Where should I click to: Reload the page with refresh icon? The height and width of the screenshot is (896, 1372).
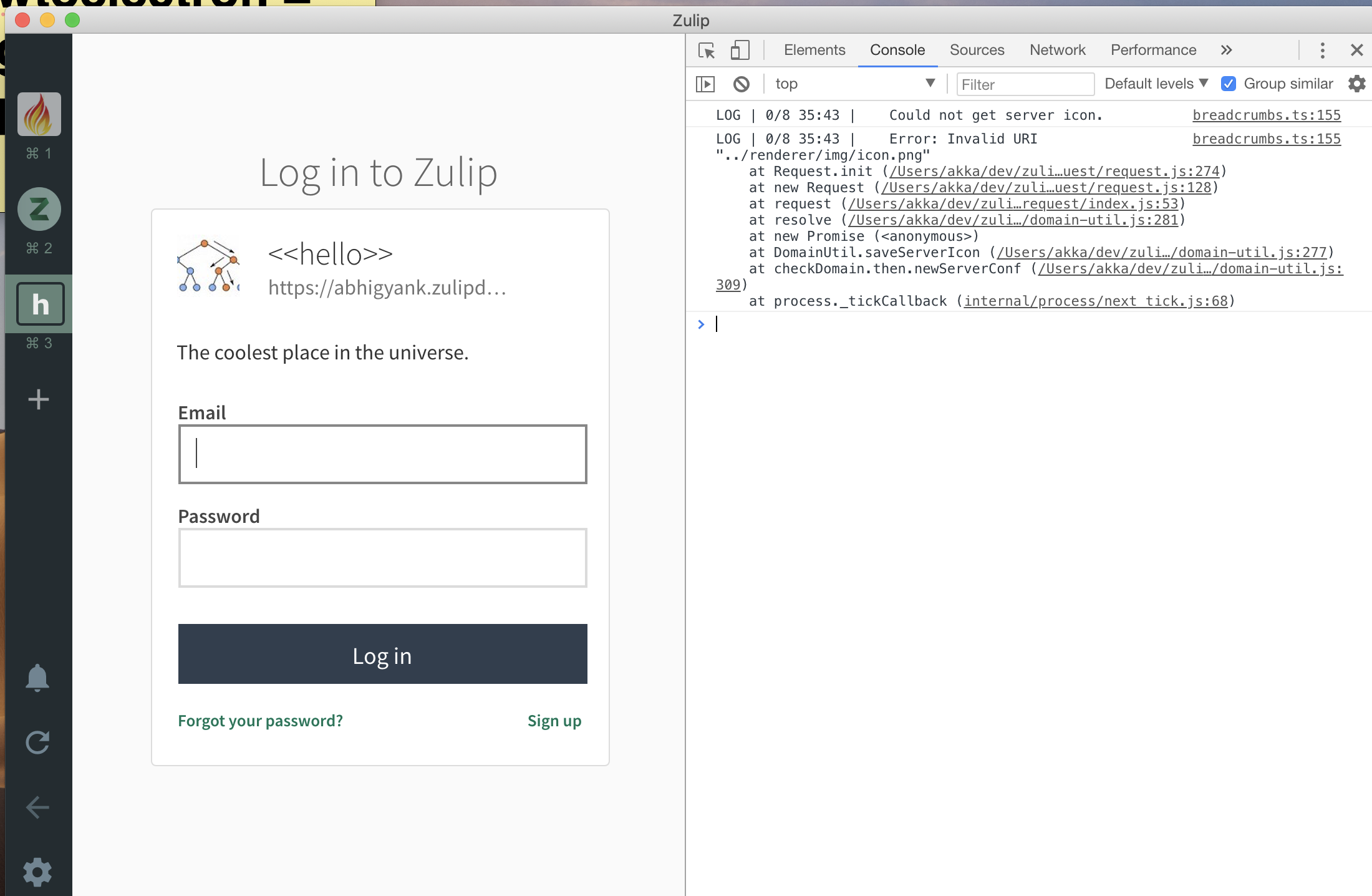(37, 743)
